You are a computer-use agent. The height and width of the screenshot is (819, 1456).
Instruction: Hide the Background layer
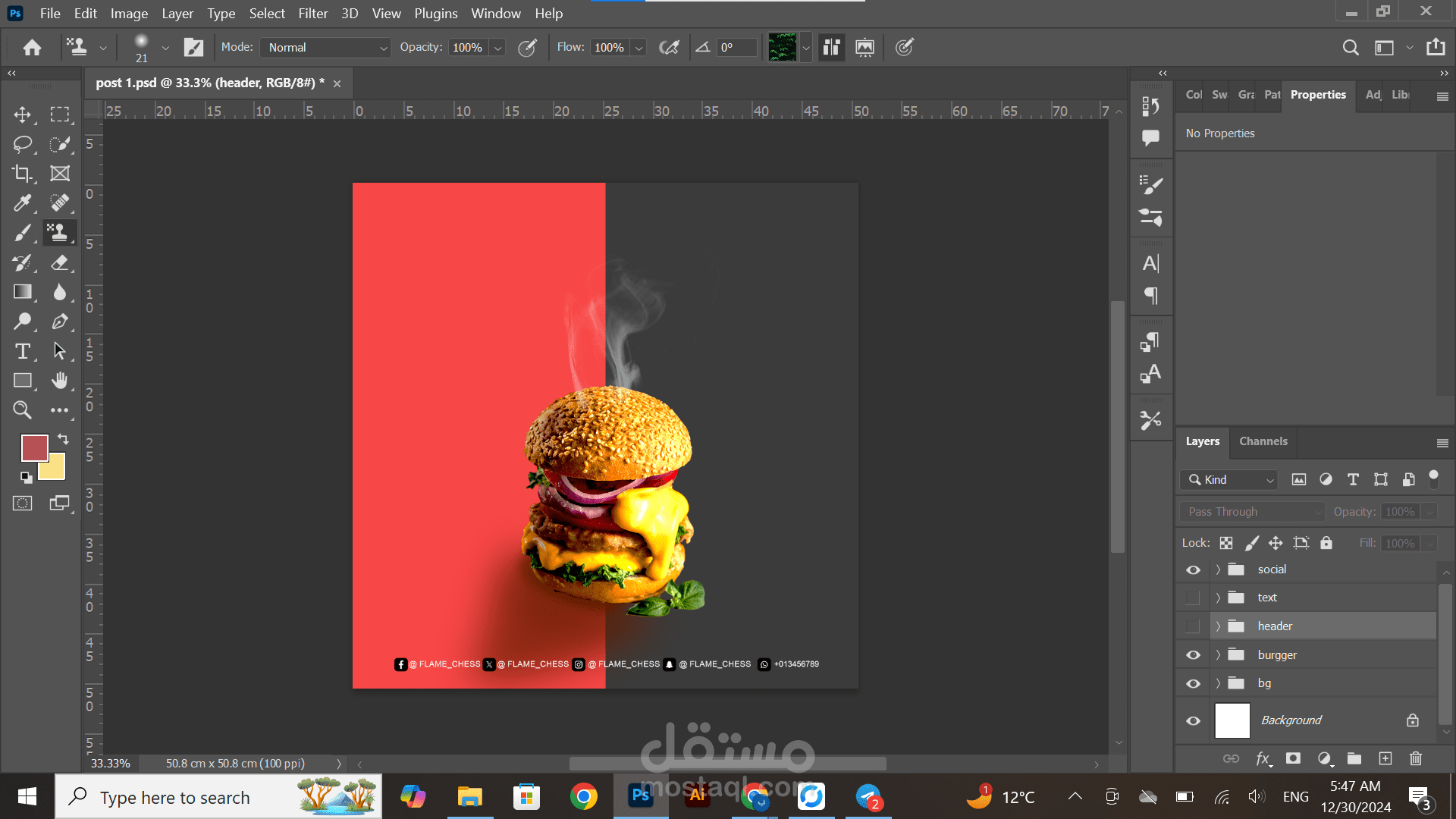1193,720
